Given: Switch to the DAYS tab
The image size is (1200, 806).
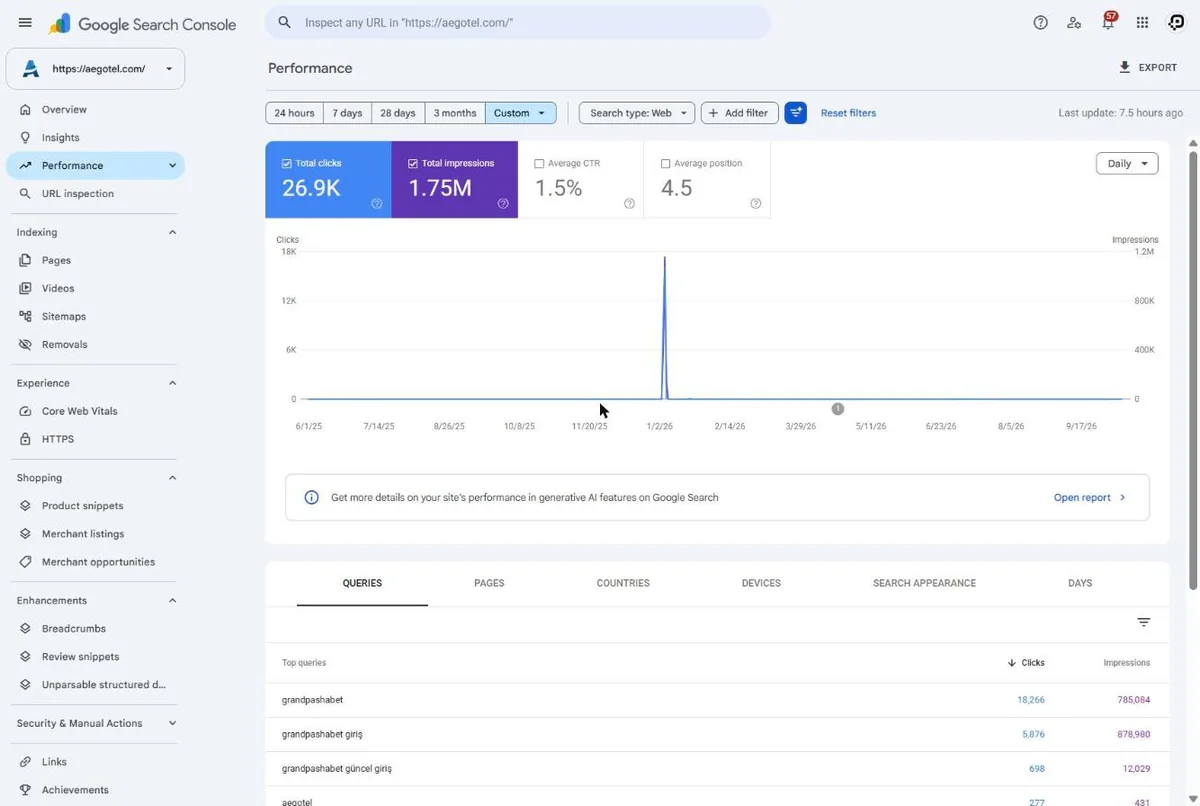Looking at the screenshot, I should click(1080, 583).
